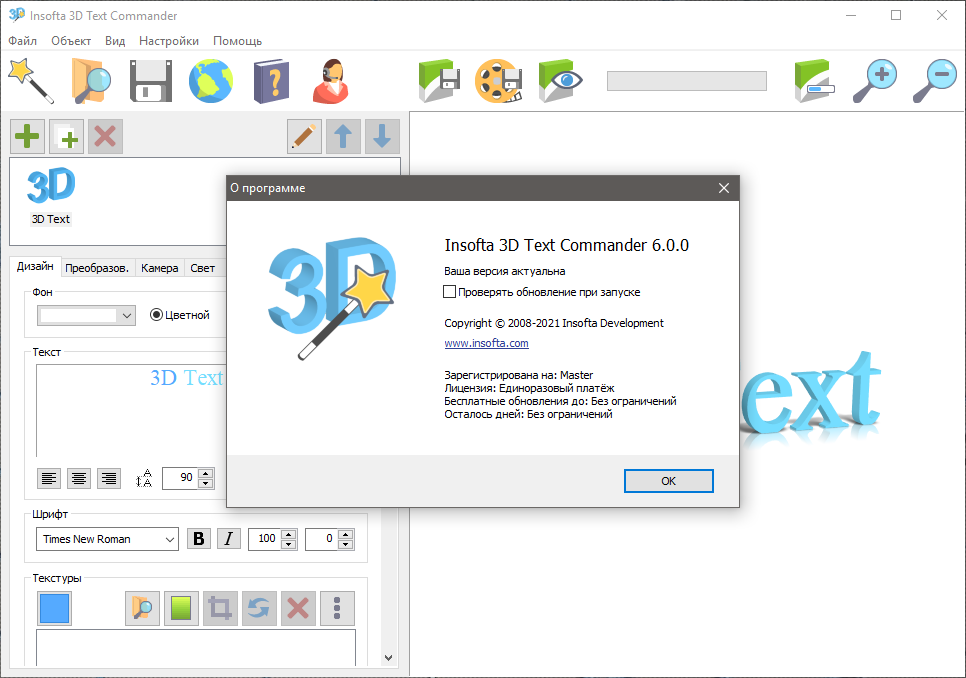
Task: Add a new object with green plus
Action: pos(27,136)
